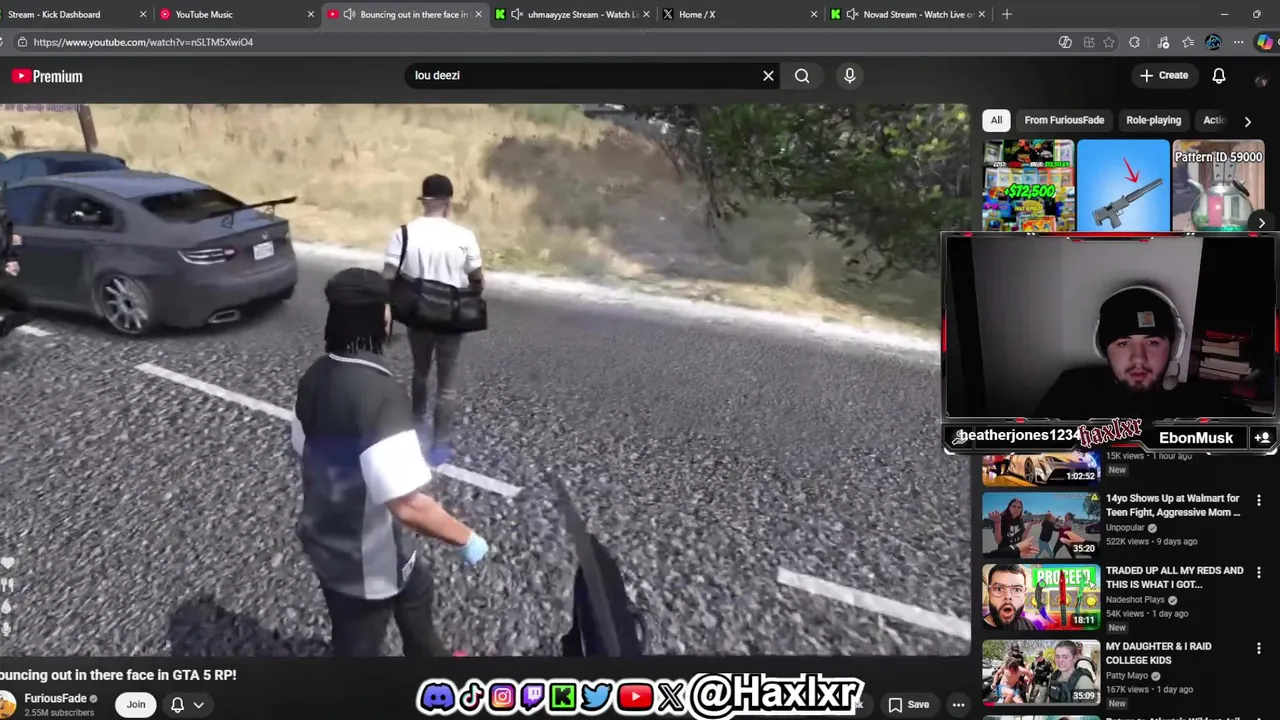The width and height of the screenshot is (1280, 720).
Task: Click the Instagram icon in overlay
Action: click(502, 696)
